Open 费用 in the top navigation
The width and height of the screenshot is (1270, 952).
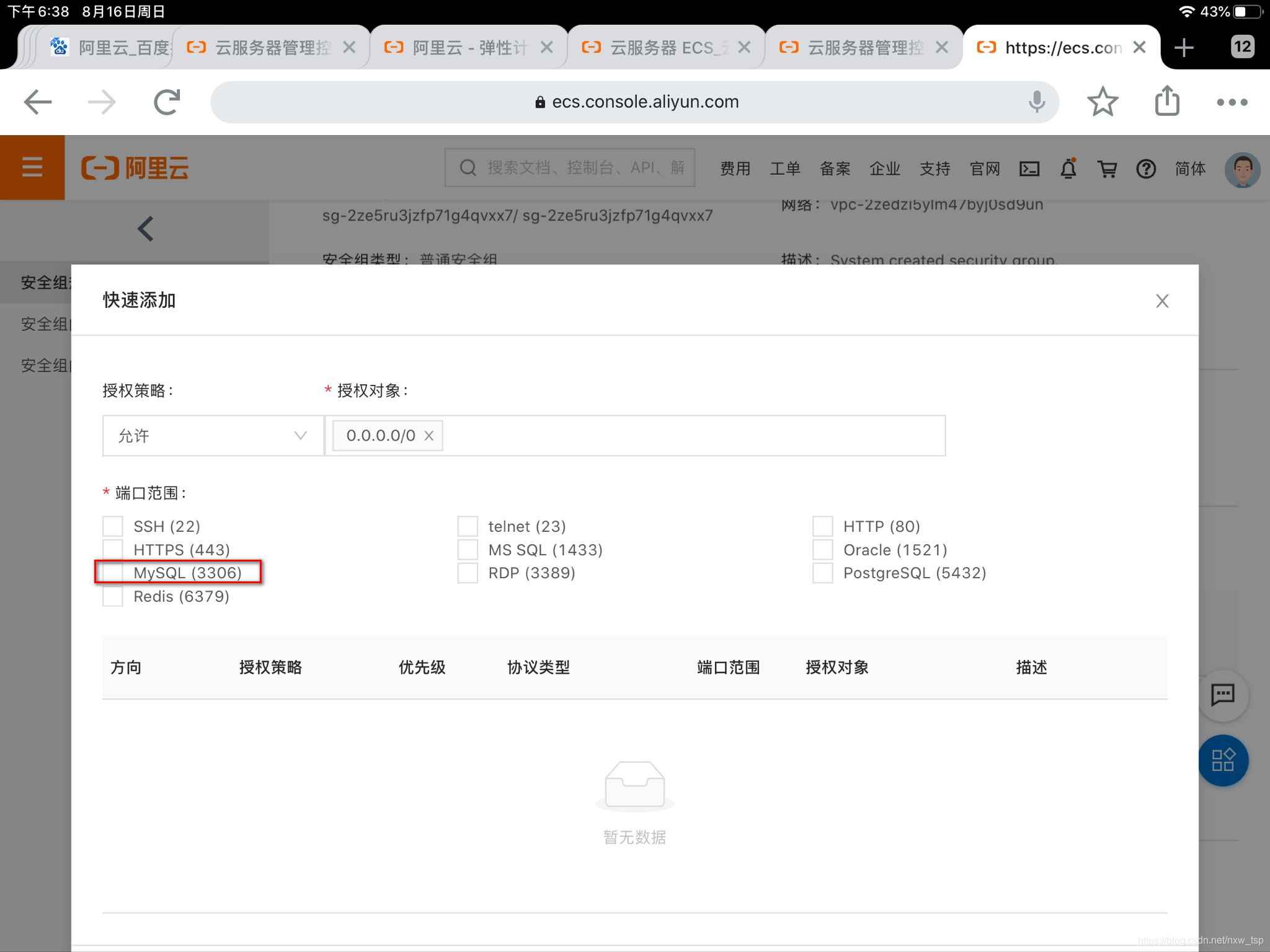tap(735, 169)
